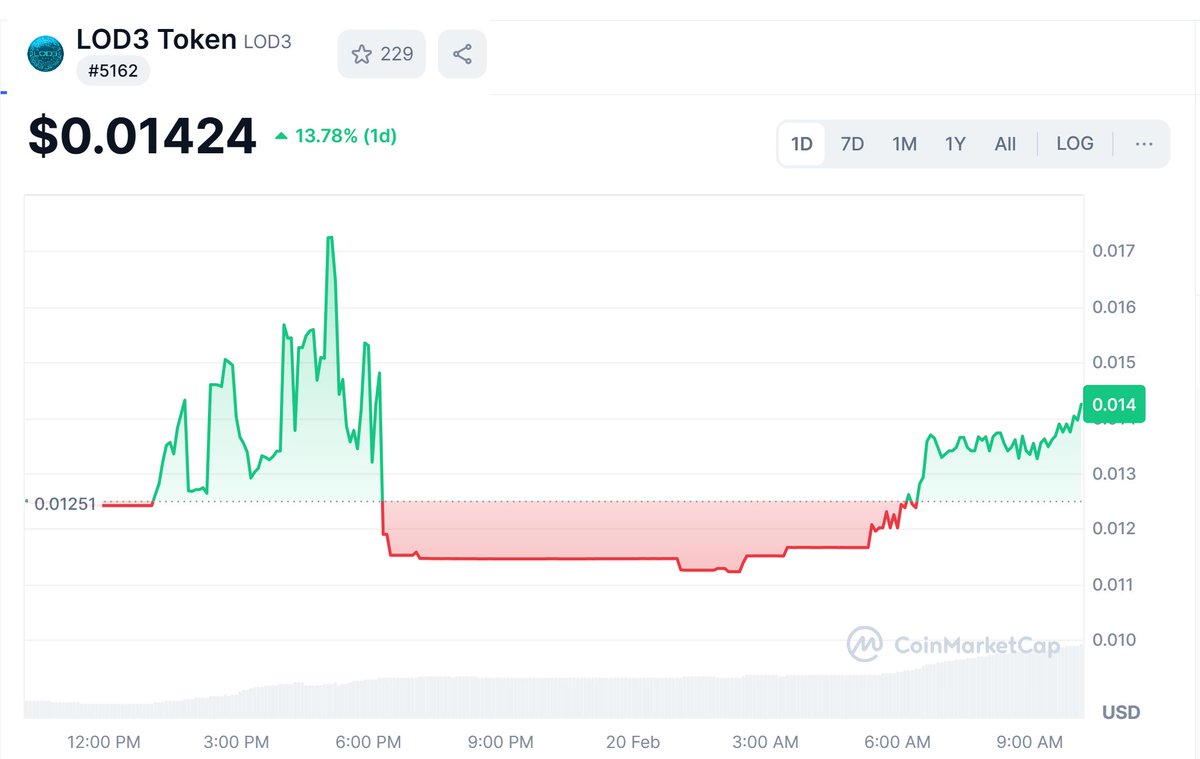Toggle LOG scale on chart
1200x759 pixels.
tap(1075, 144)
